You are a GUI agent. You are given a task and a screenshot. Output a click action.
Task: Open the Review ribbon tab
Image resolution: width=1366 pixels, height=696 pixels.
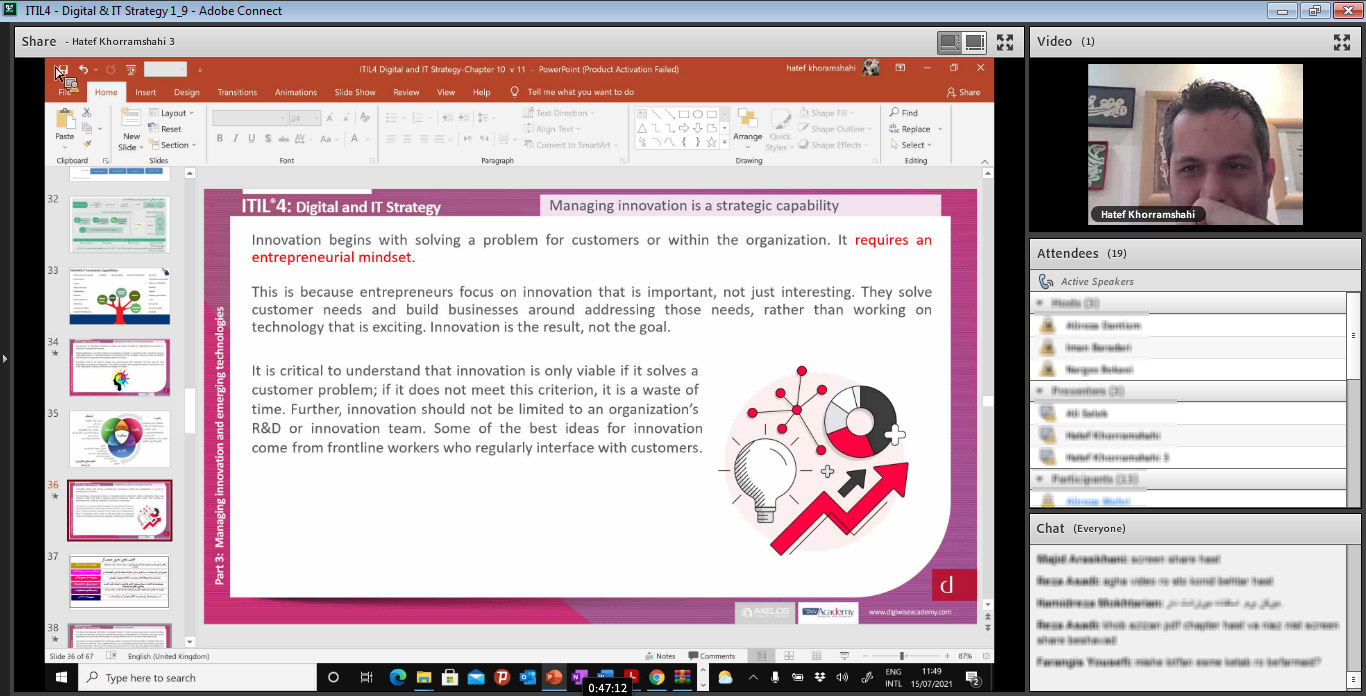point(406,92)
